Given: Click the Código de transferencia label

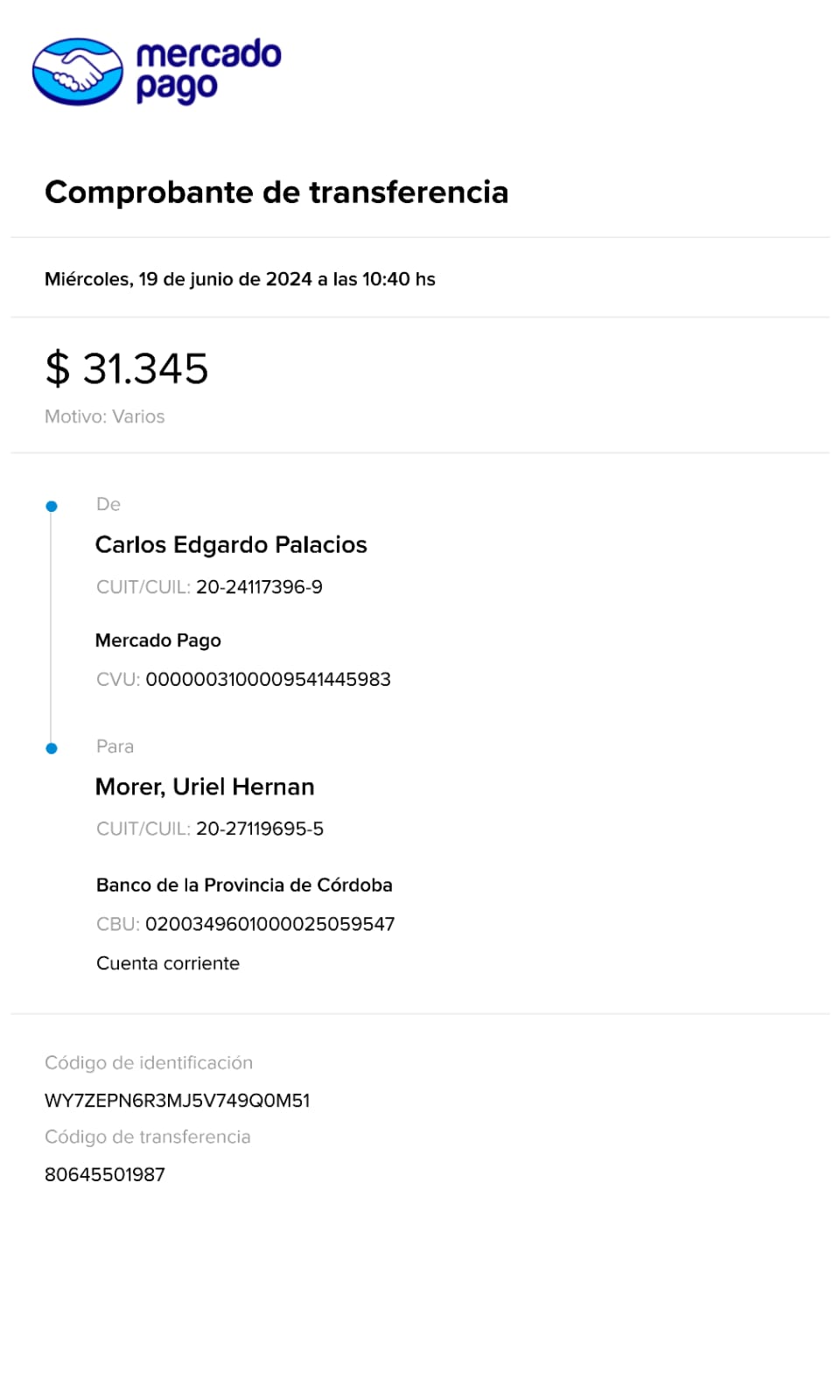Looking at the screenshot, I should [148, 1137].
